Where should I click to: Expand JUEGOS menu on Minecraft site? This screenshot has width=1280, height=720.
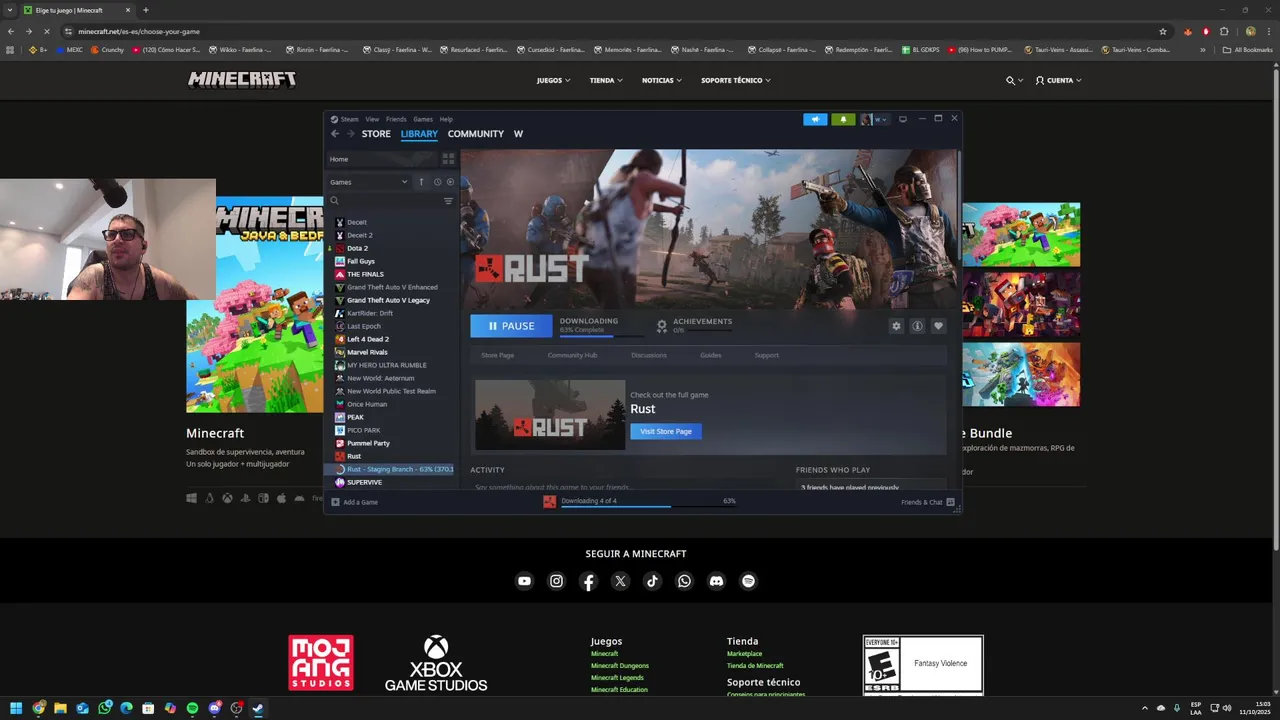coord(553,80)
